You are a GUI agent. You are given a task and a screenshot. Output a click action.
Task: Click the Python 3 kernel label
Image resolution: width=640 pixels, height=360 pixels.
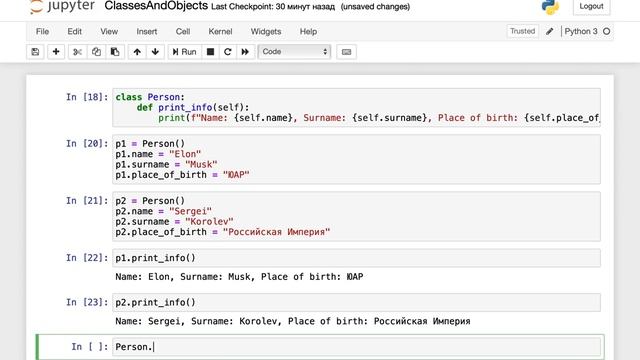click(581, 31)
